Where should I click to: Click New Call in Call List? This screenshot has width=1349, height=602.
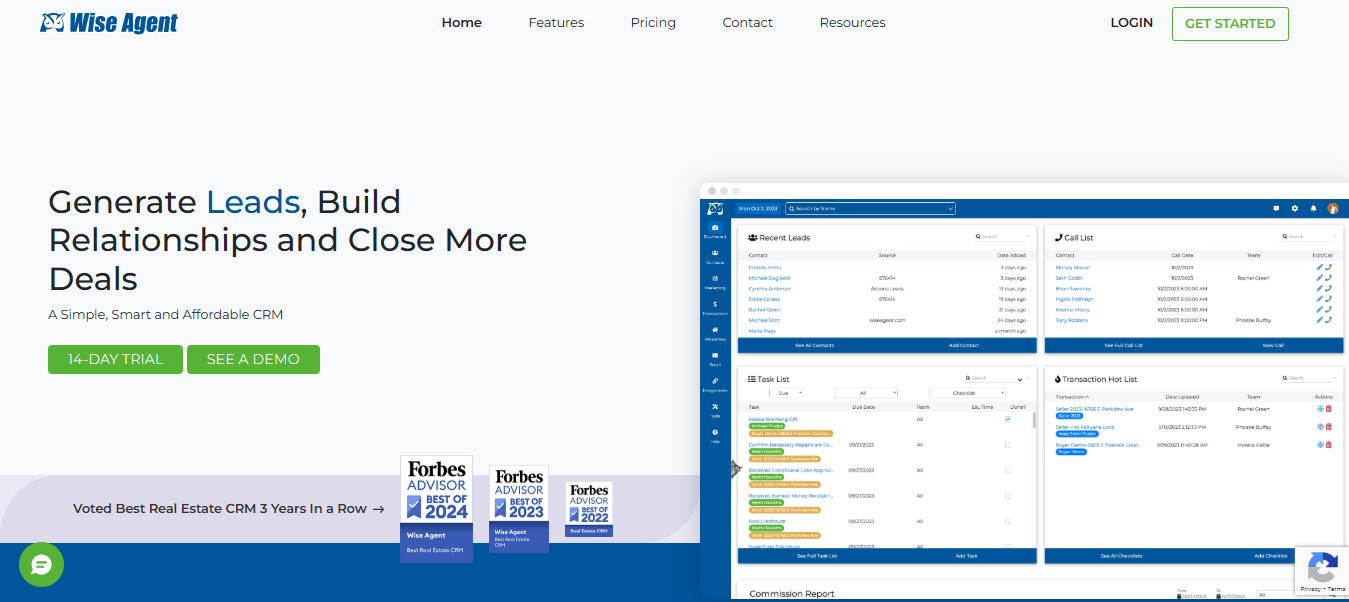click(1273, 345)
